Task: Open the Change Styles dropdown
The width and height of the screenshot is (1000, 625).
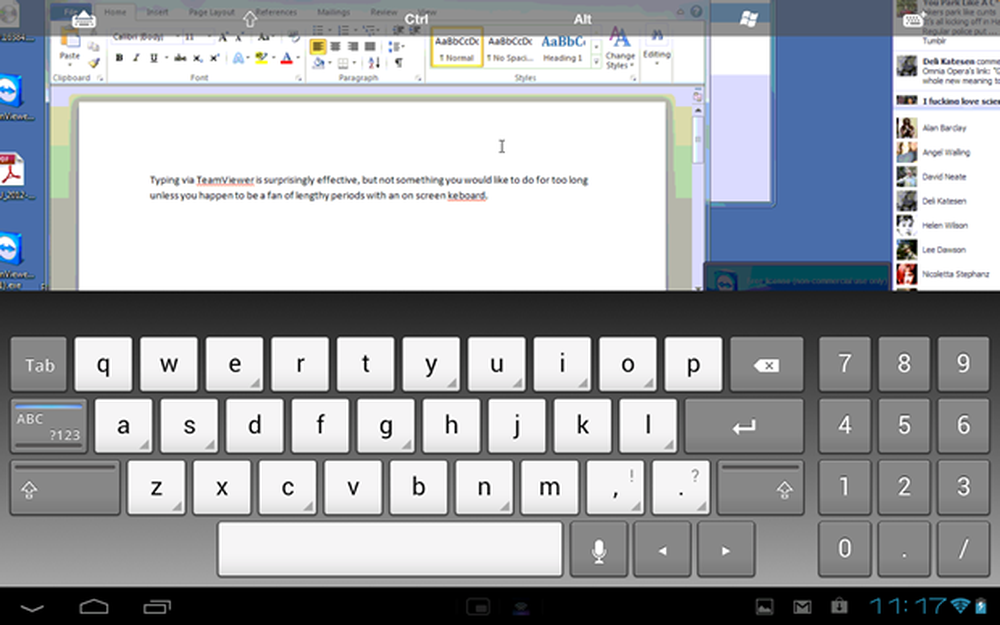Action: pos(620,47)
